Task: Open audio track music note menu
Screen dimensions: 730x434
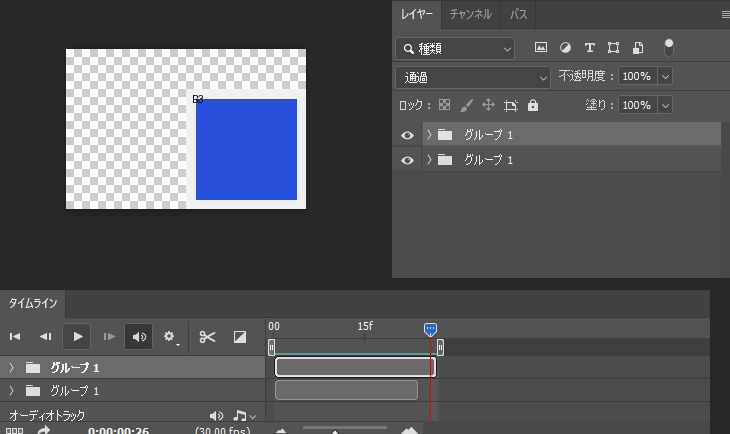Action: (244, 416)
